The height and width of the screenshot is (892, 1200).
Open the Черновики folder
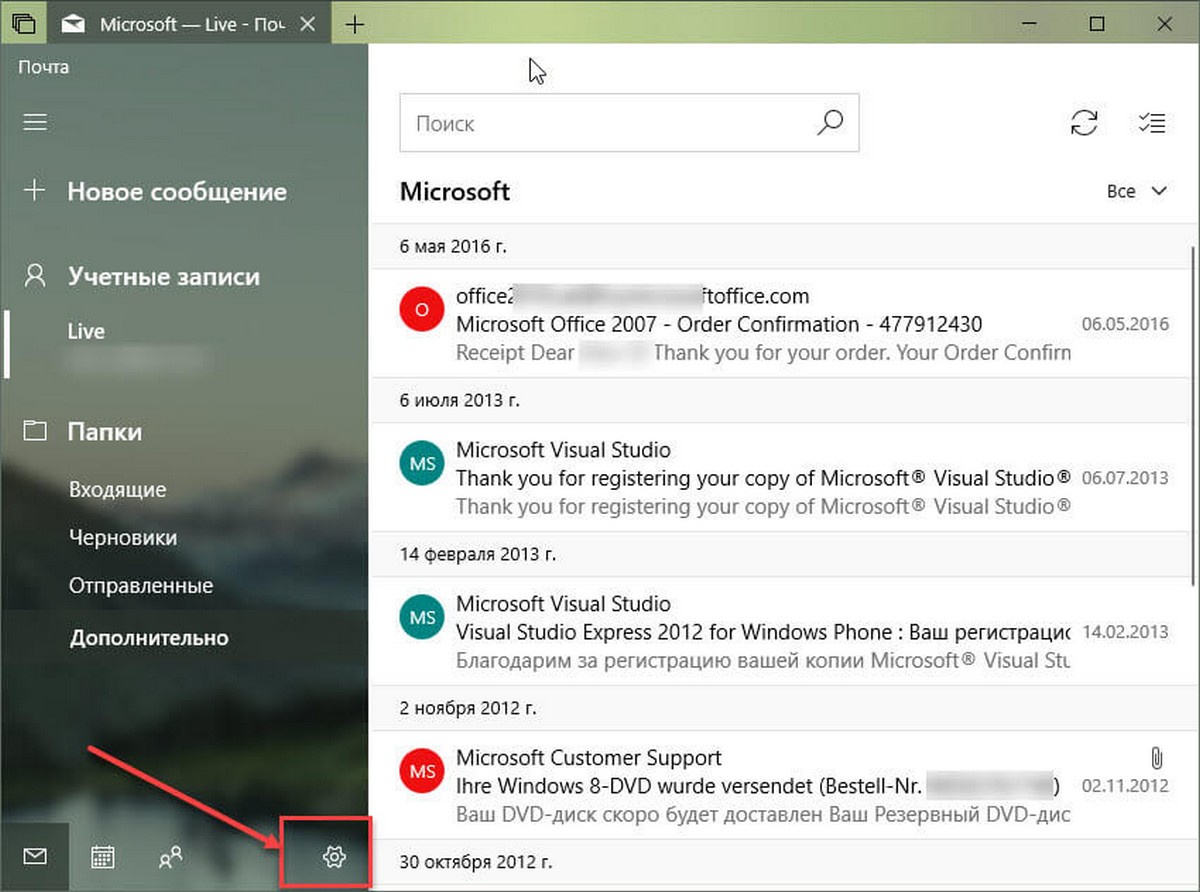(x=123, y=538)
